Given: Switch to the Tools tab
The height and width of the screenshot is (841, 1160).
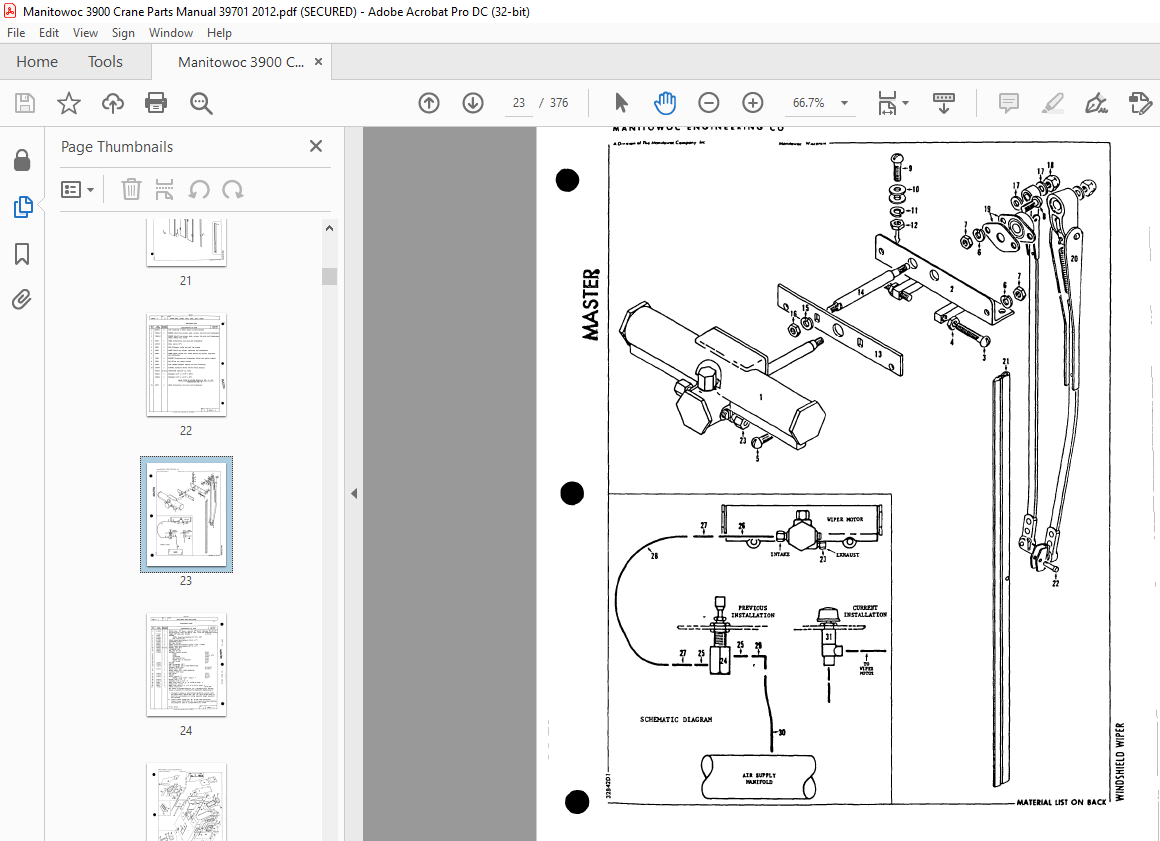Looking at the screenshot, I should click(105, 62).
